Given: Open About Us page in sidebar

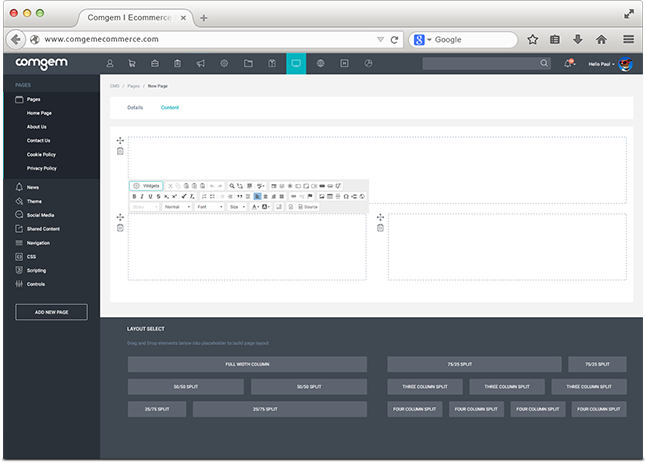Looking at the screenshot, I should tap(37, 127).
